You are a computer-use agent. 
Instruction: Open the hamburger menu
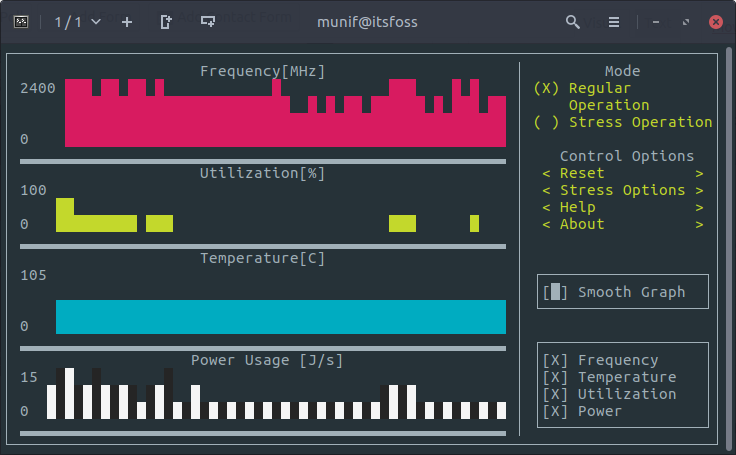(x=614, y=21)
